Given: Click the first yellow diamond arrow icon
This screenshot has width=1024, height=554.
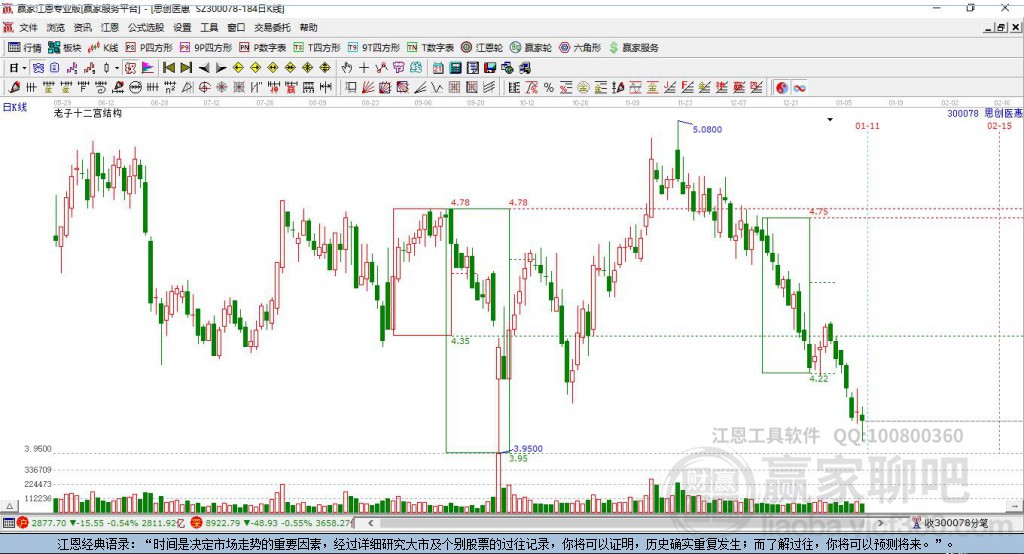Looking at the screenshot, I should point(238,68).
